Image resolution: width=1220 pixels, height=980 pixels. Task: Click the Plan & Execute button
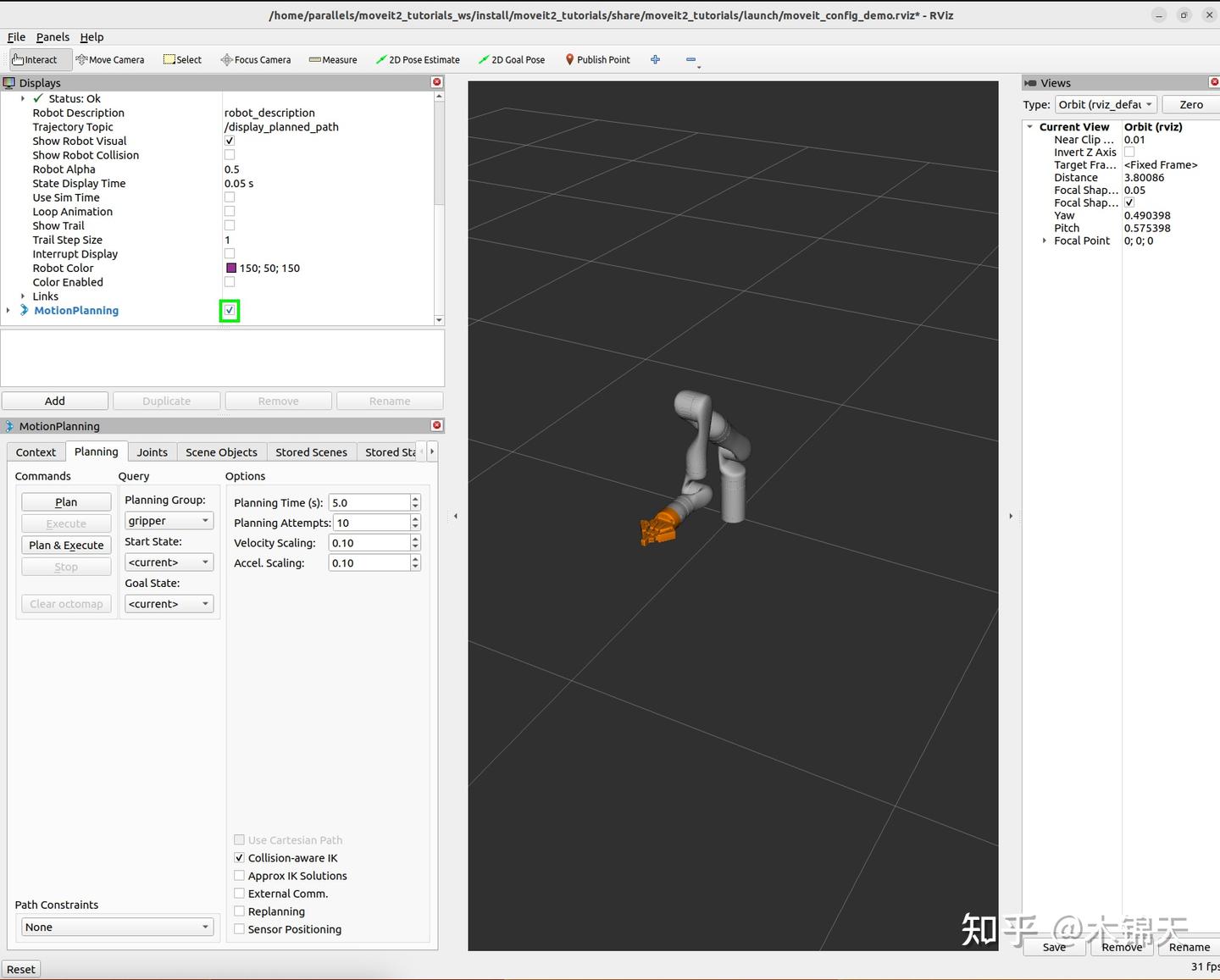click(x=66, y=545)
